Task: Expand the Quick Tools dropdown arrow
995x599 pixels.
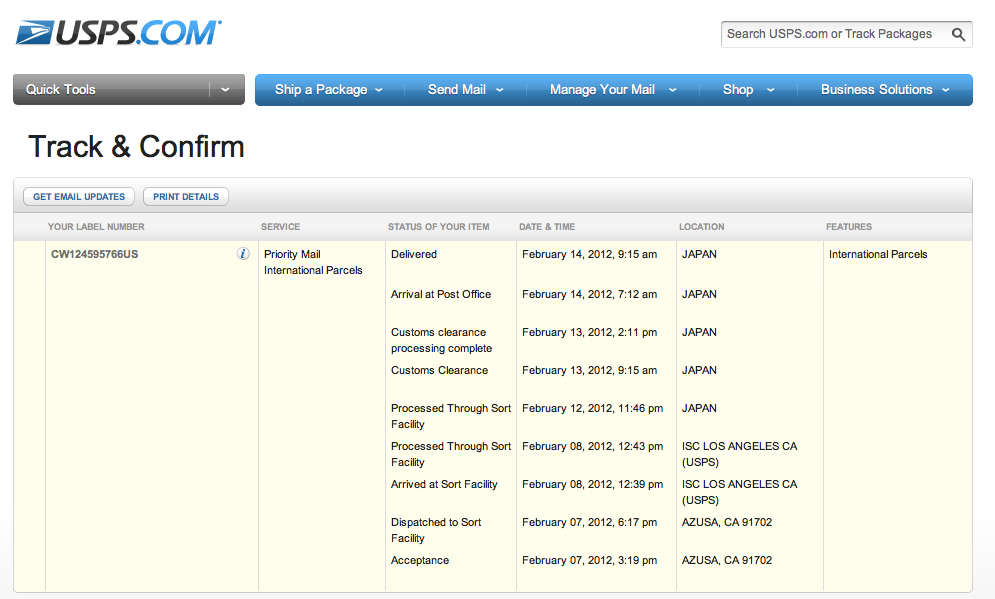Action: (225, 89)
